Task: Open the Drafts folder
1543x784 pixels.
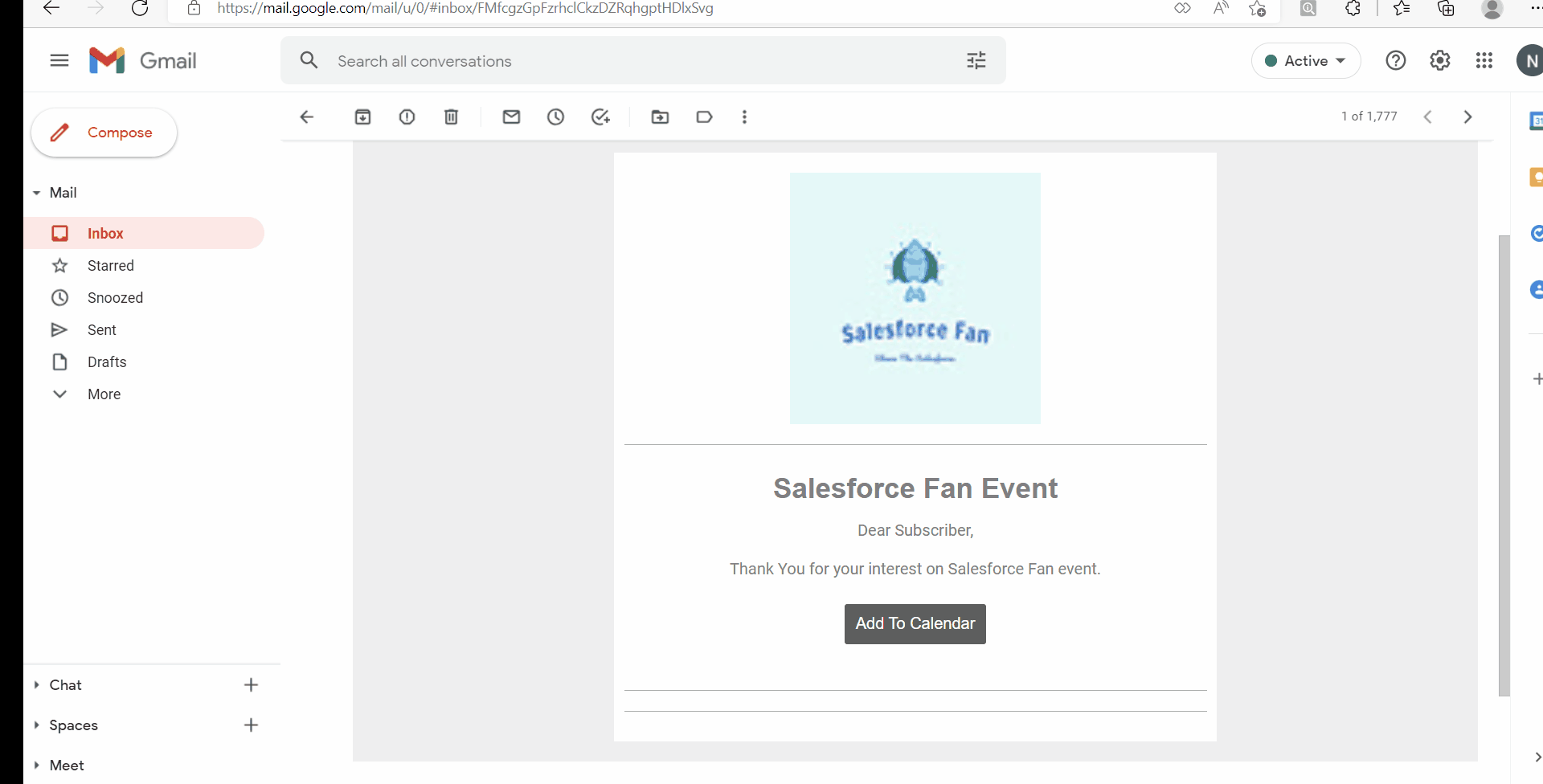Action: (144, 362)
